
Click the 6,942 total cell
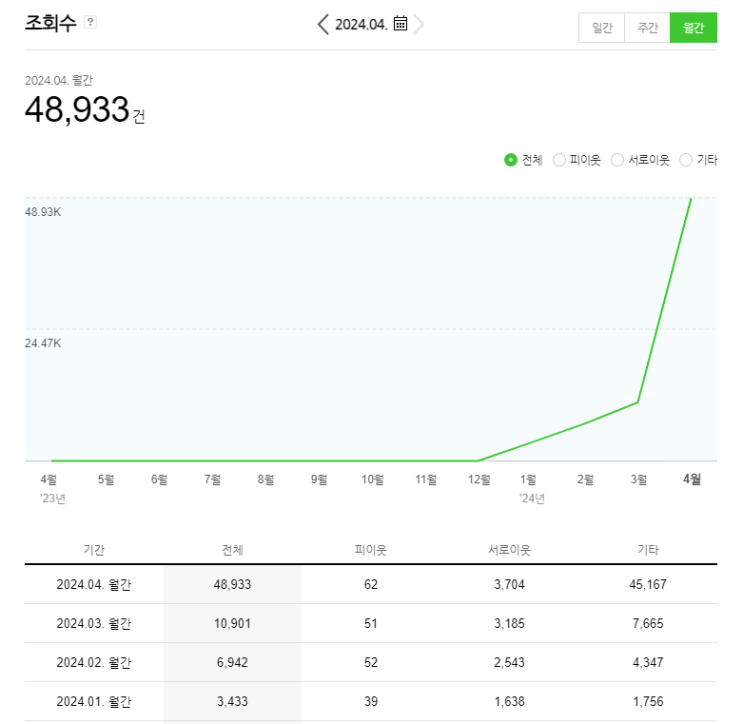[x=232, y=662]
